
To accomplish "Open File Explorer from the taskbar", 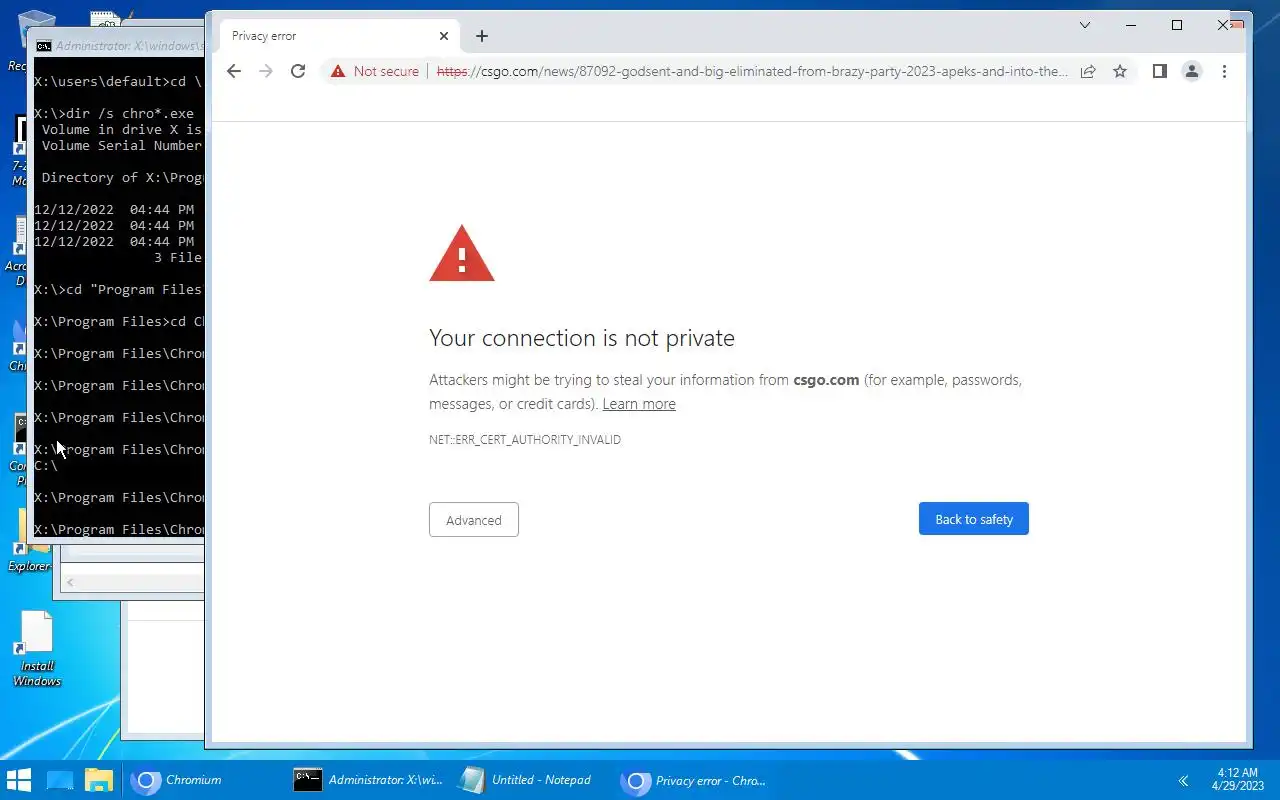I will 98,780.
